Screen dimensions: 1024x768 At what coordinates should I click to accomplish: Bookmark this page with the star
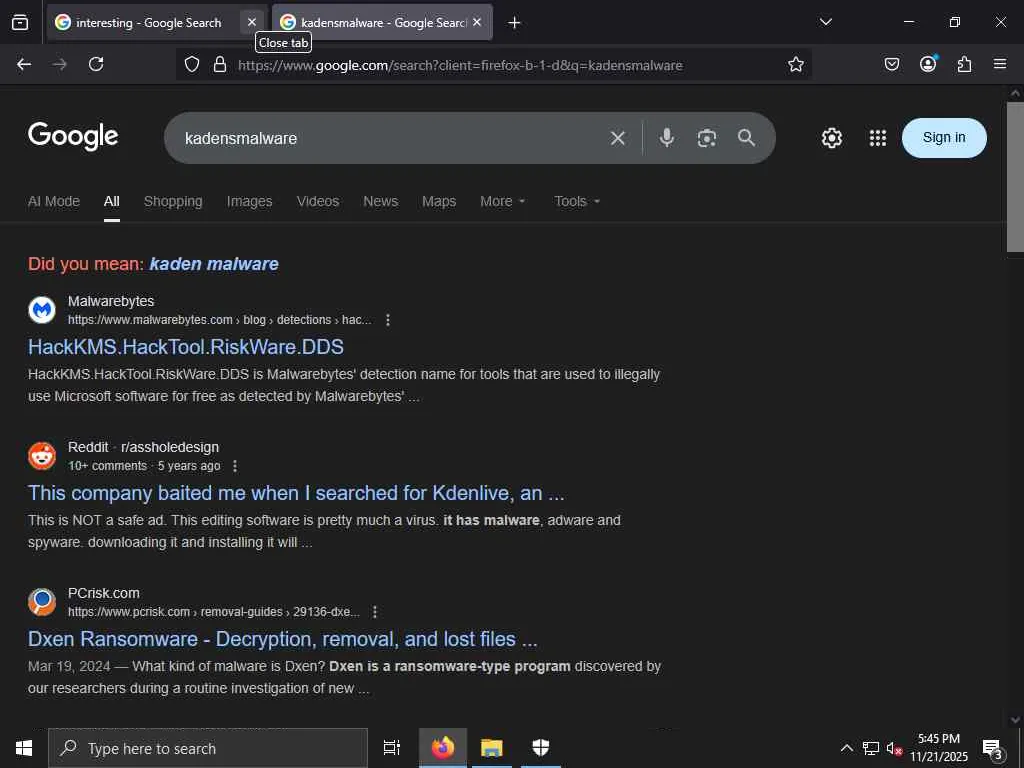click(x=795, y=64)
